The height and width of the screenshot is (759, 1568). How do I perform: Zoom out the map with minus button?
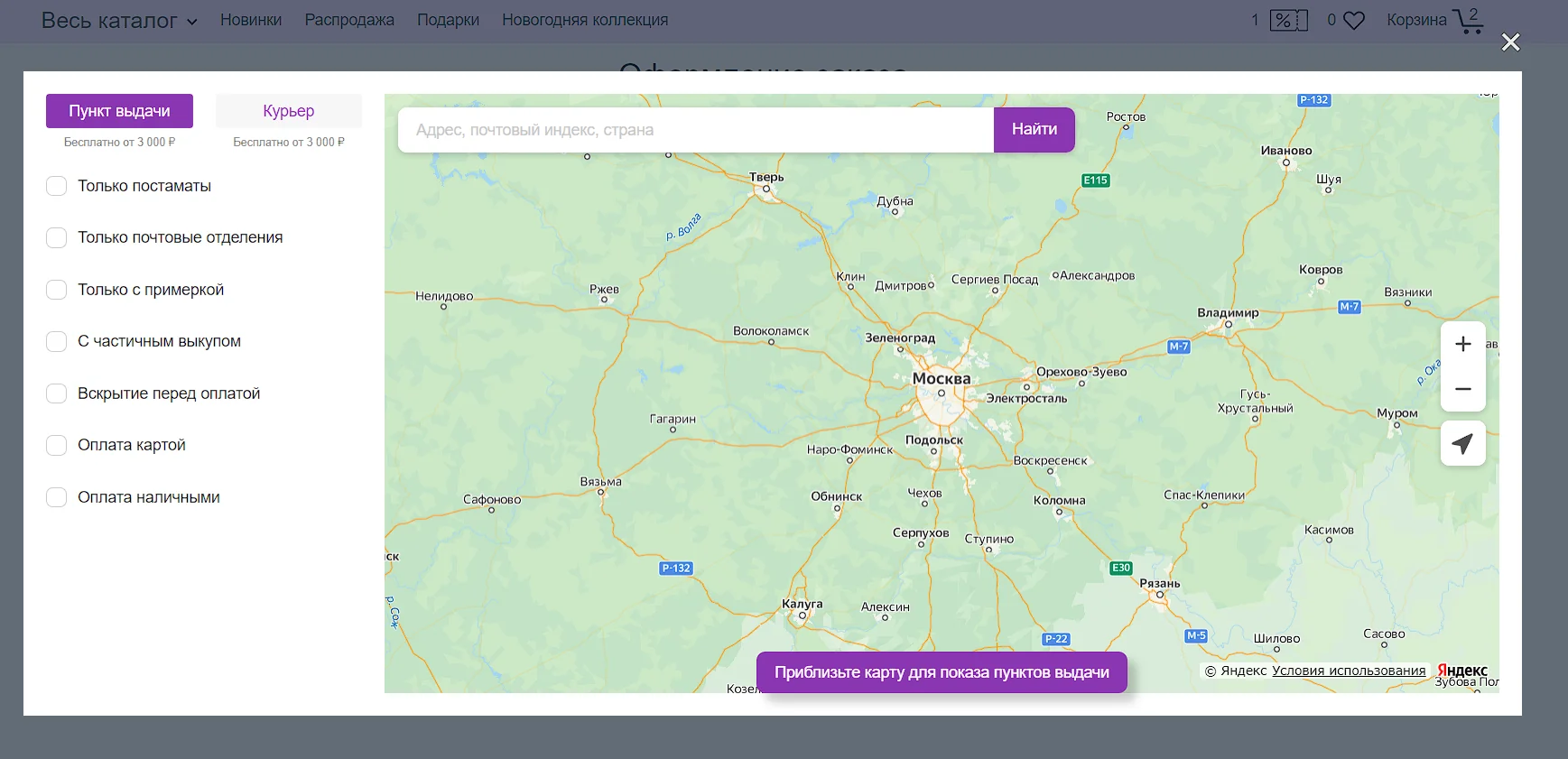1462,389
